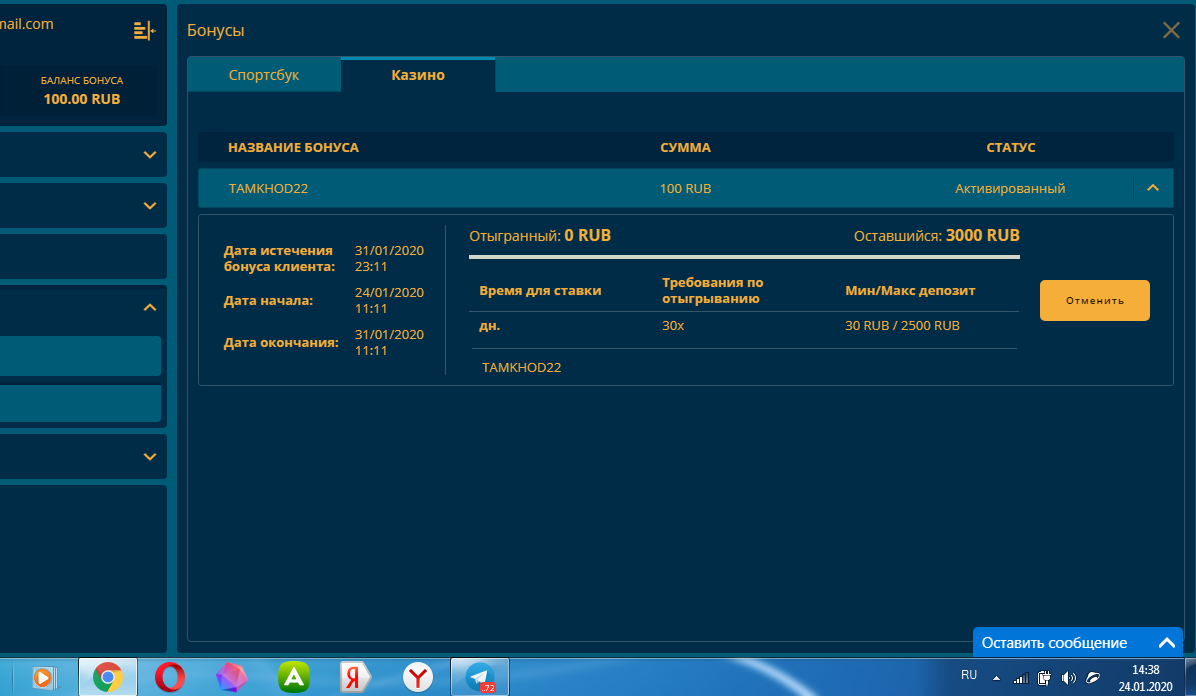Click the RU language indicator in the tray
1196x696 pixels.
[969, 675]
